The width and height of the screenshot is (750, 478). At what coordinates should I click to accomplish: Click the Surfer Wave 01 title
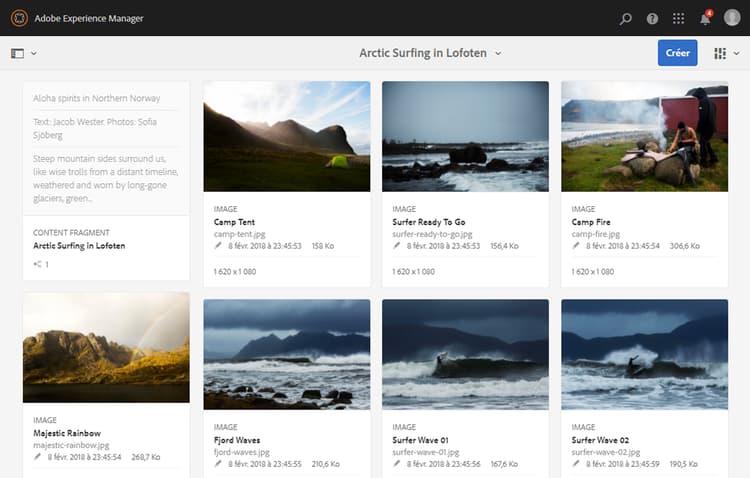pos(420,440)
